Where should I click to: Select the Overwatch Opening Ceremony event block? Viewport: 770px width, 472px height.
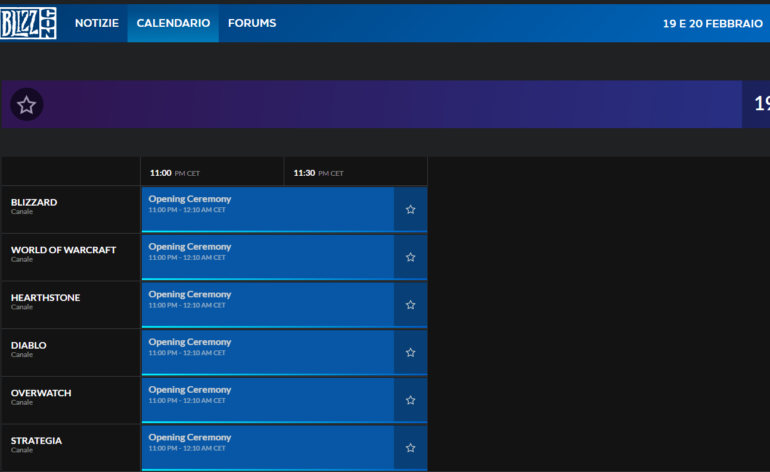(267, 399)
